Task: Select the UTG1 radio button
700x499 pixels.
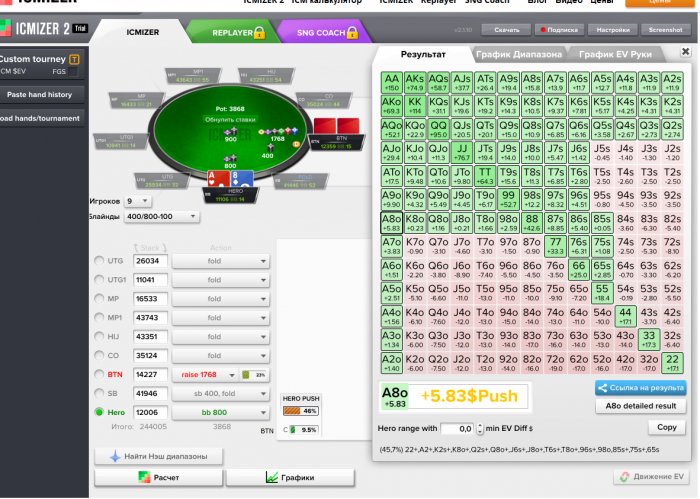Action: point(99,279)
